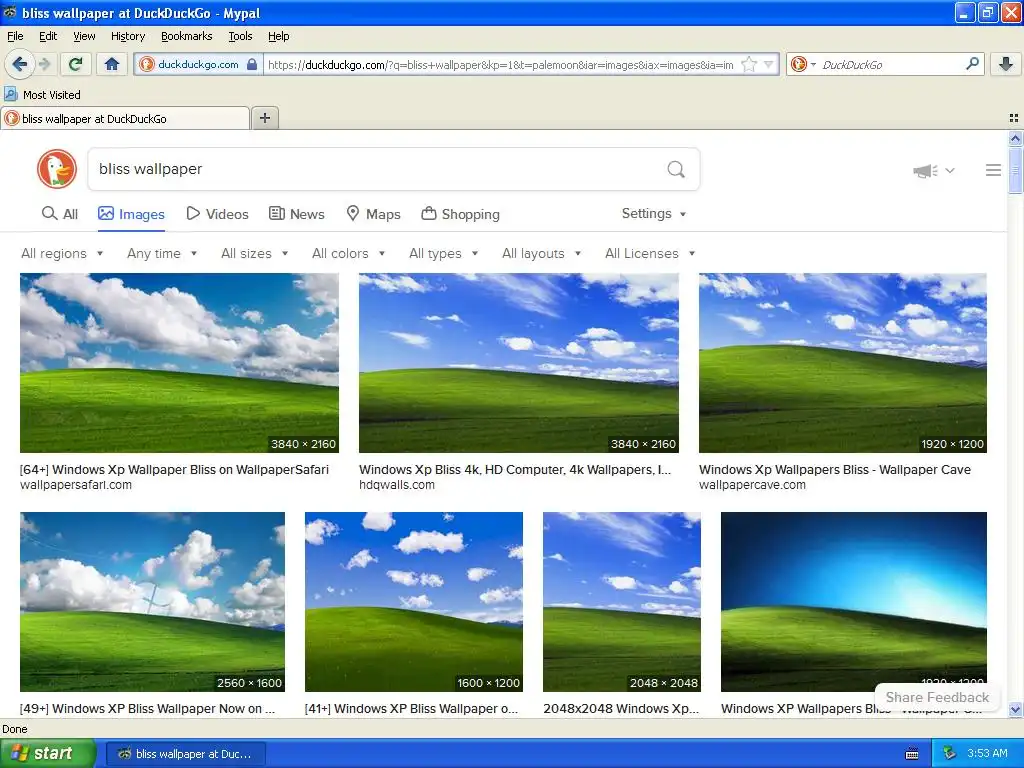
Task: Expand the All sizes filter
Action: click(x=255, y=253)
